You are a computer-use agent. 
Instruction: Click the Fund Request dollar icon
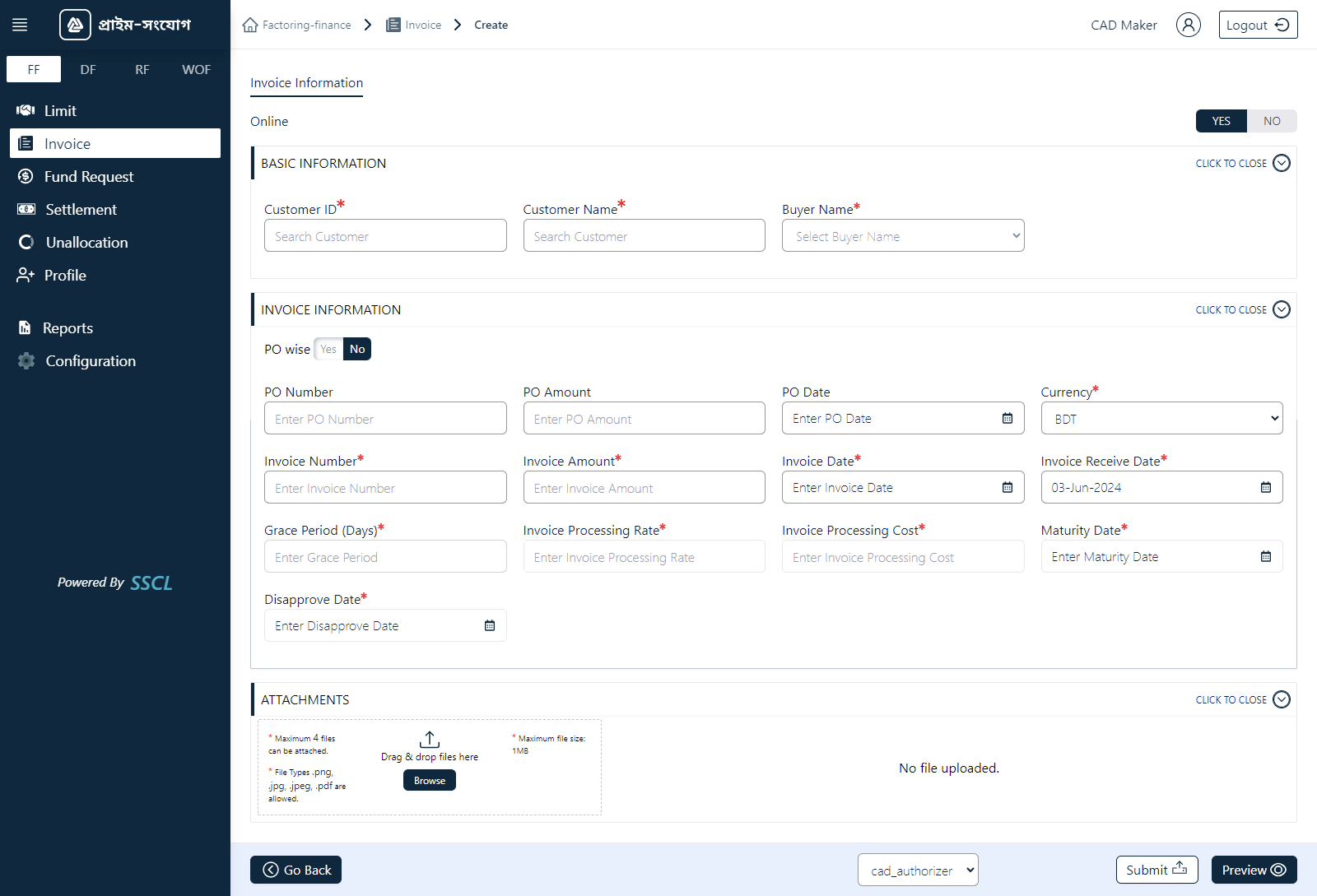26,176
